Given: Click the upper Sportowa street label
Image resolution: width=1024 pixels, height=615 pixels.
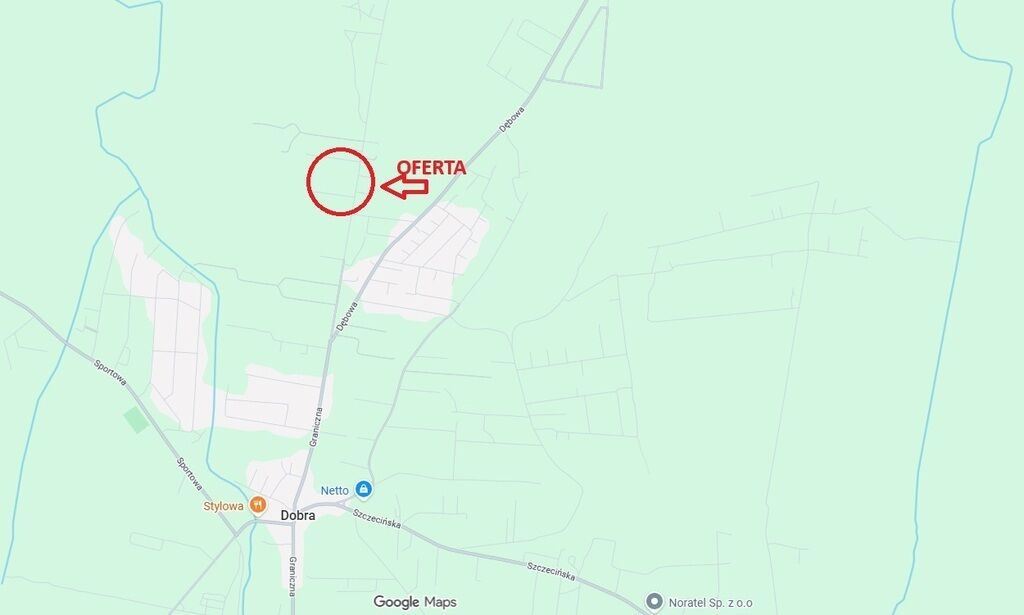Looking at the screenshot, I should tap(110, 373).
